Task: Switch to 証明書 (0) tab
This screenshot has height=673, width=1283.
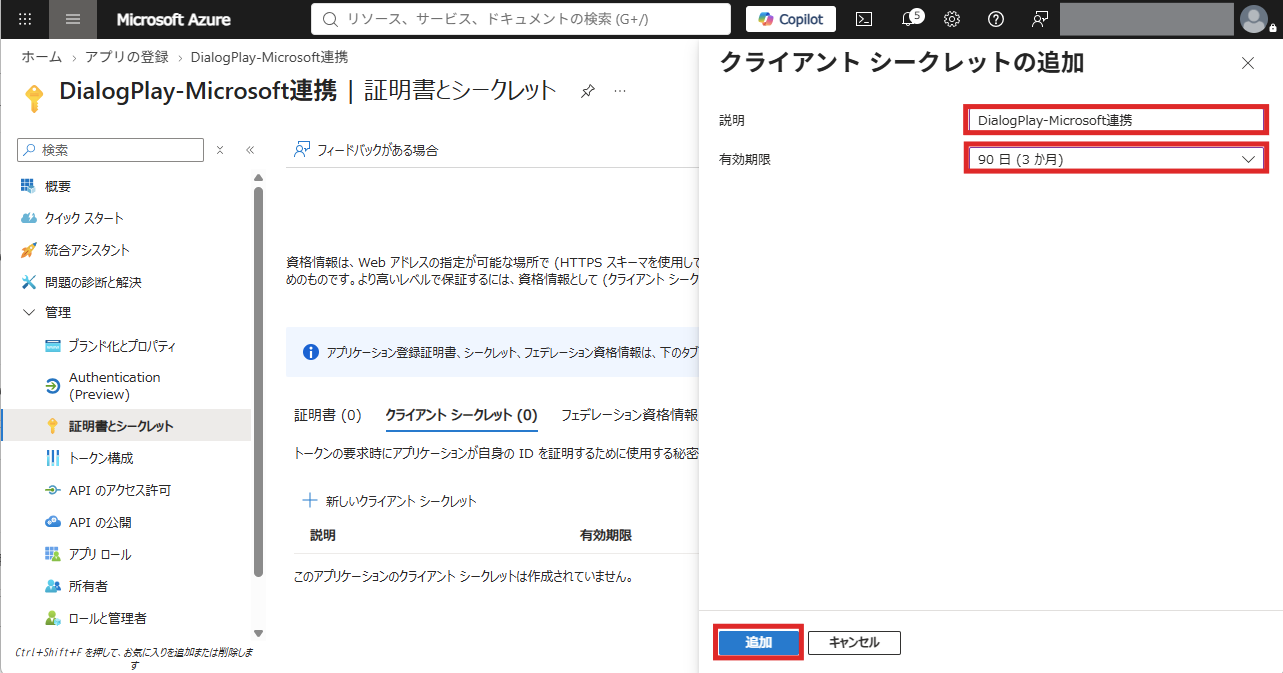Action: pyautogui.click(x=327, y=415)
